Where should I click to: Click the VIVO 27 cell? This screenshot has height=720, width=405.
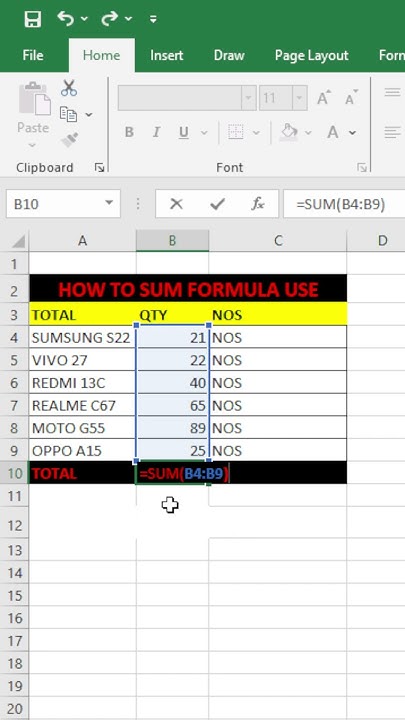83,360
